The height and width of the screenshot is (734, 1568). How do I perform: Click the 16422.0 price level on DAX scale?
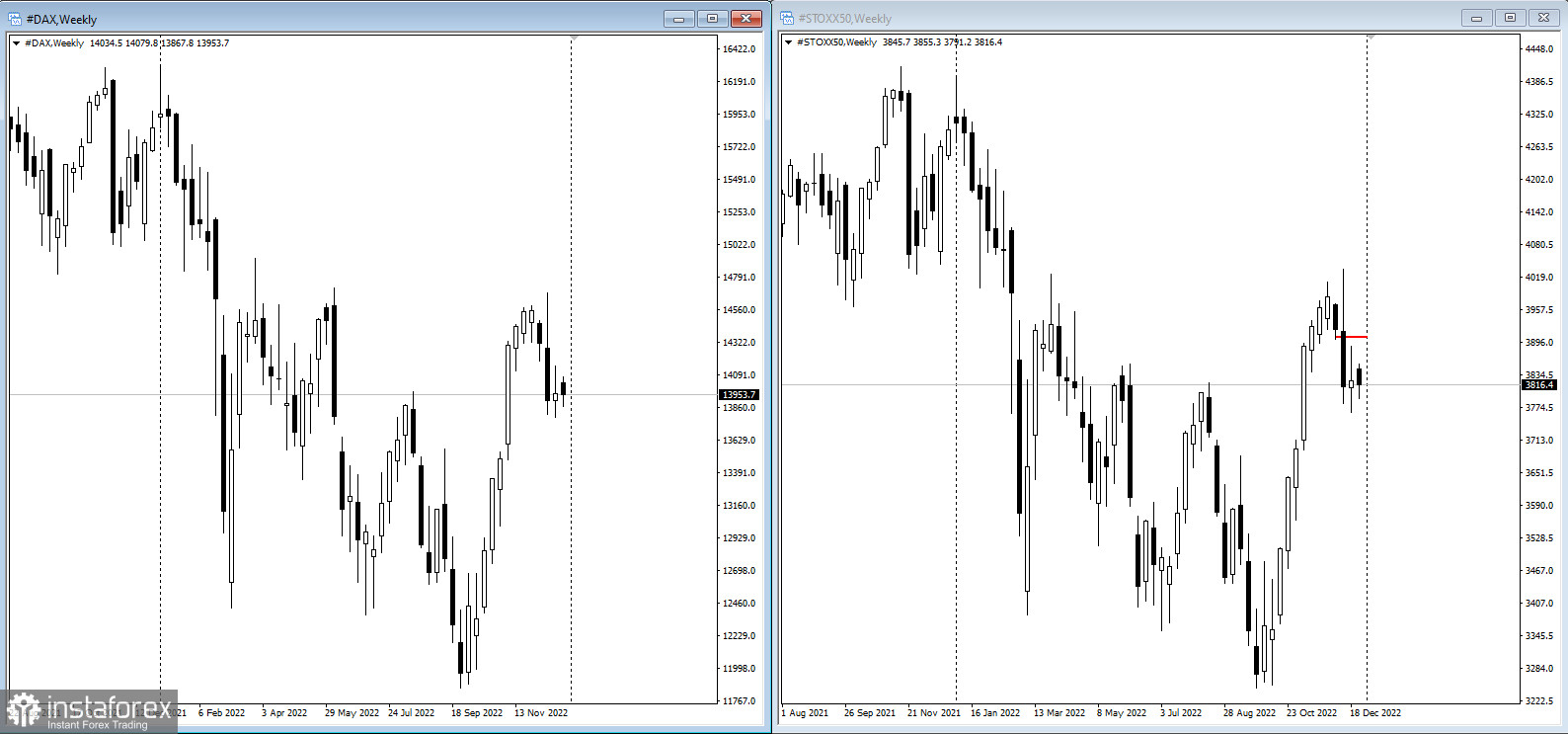click(739, 49)
